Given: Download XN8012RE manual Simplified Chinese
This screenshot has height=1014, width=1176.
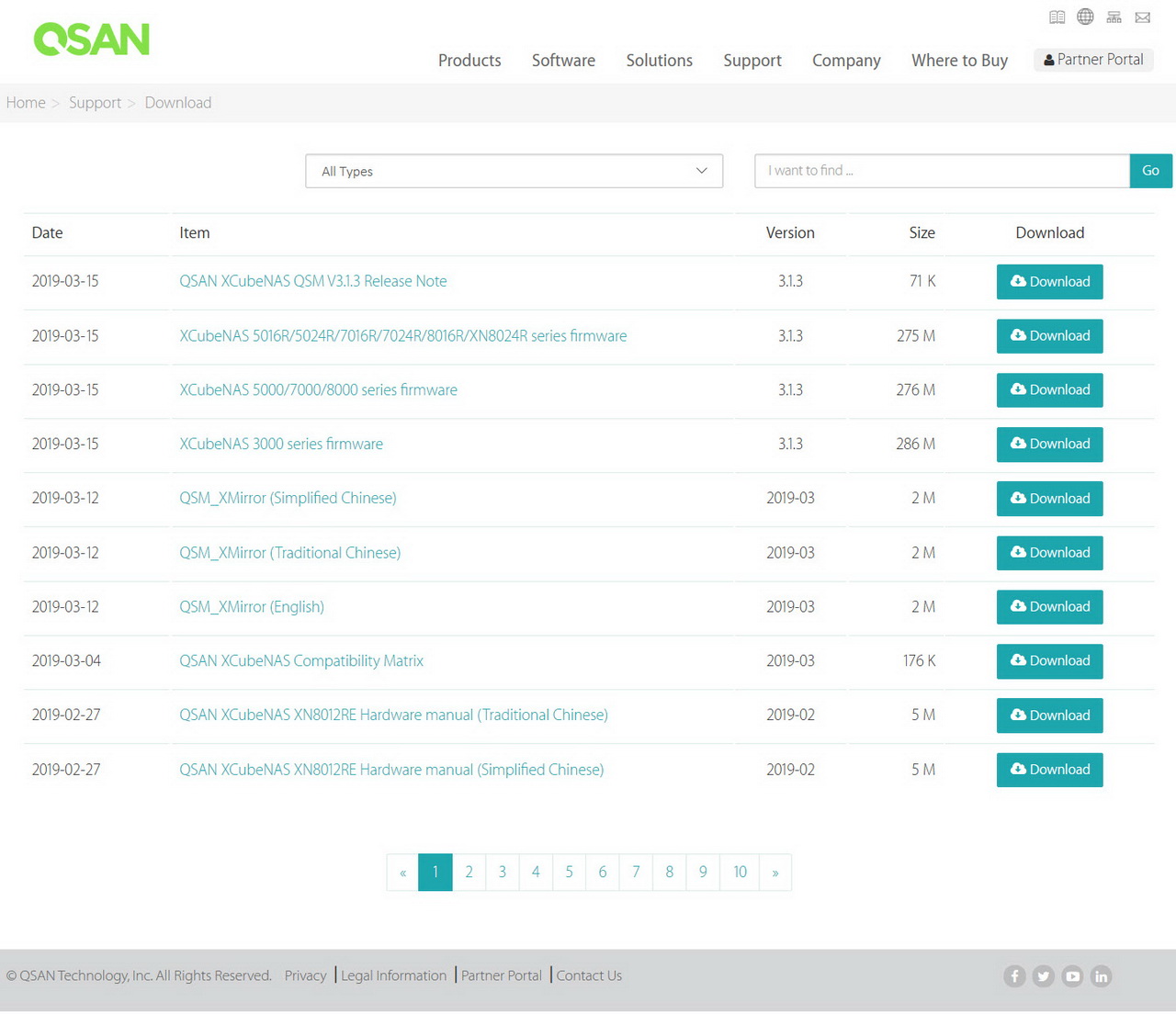Looking at the screenshot, I should coord(1050,770).
